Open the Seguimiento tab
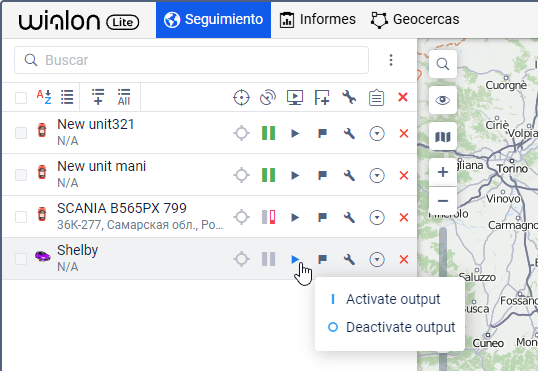The image size is (538, 371). [x=213, y=19]
